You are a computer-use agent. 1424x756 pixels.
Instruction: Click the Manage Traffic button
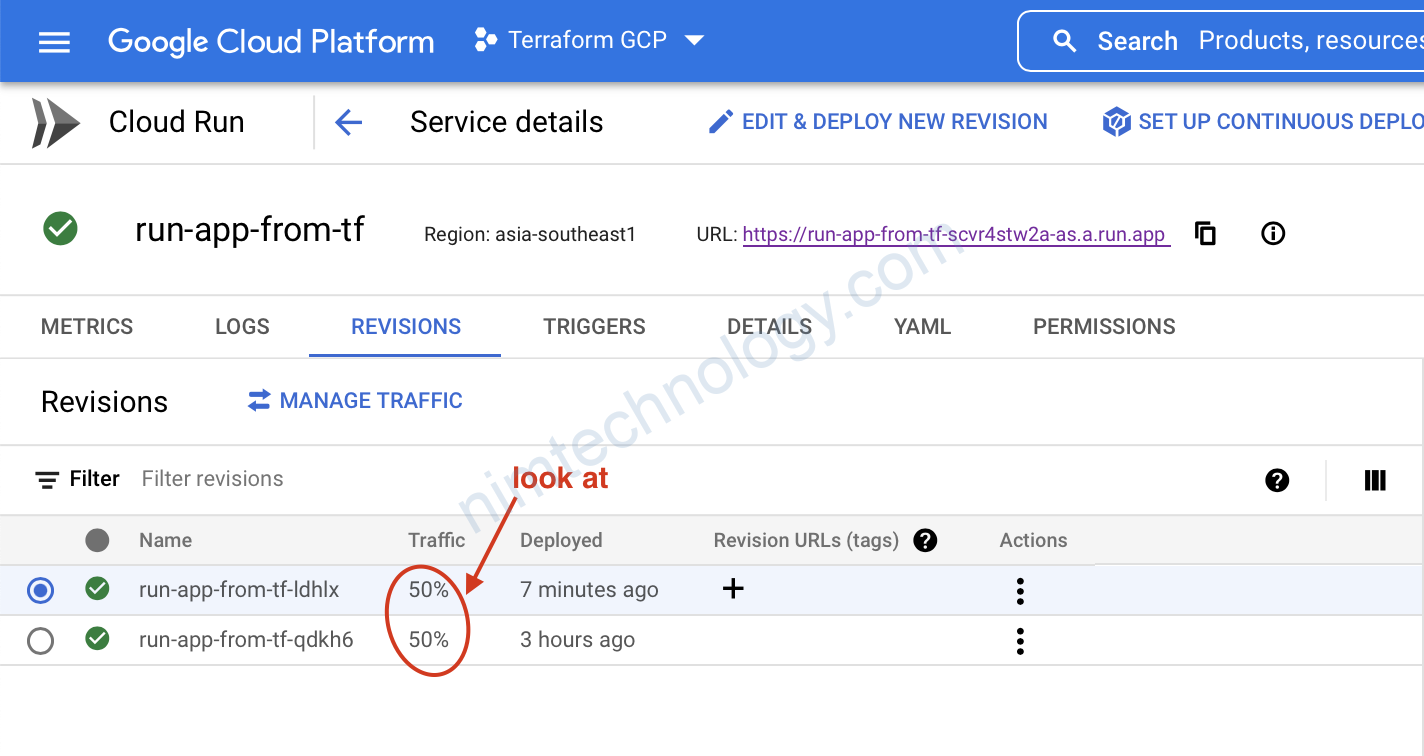tap(355, 401)
